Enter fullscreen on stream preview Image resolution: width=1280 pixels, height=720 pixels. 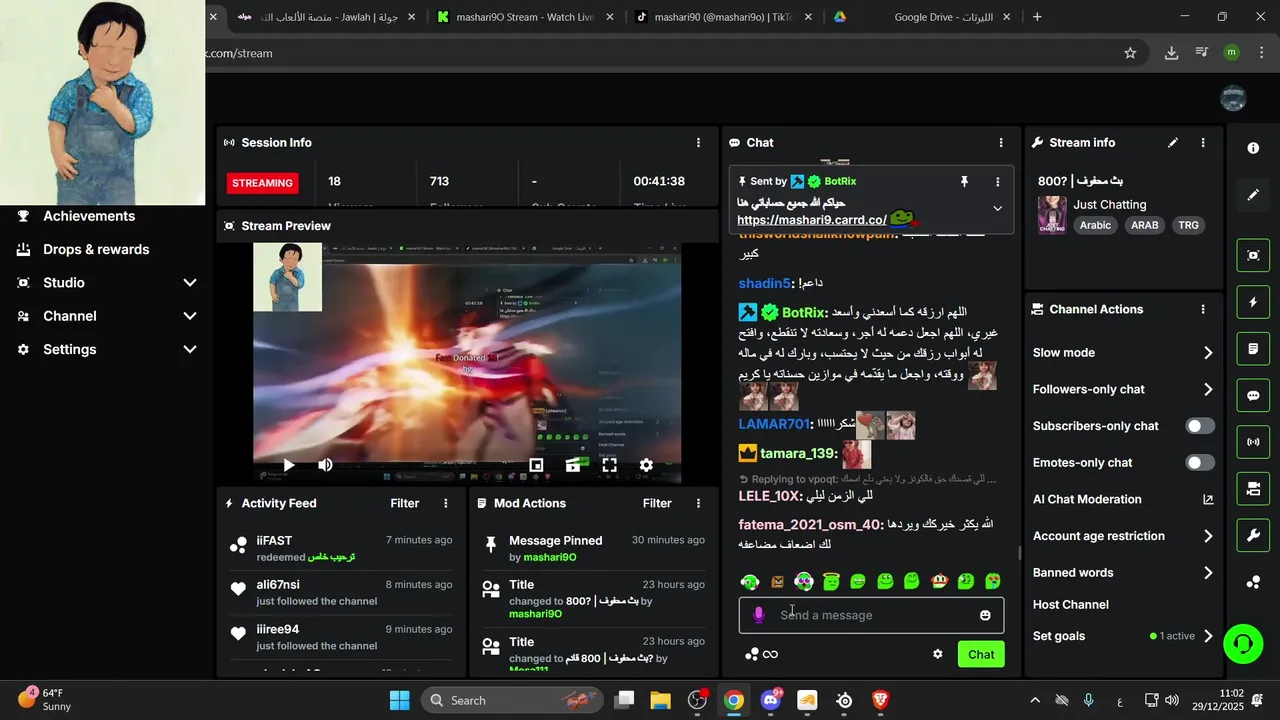point(609,465)
